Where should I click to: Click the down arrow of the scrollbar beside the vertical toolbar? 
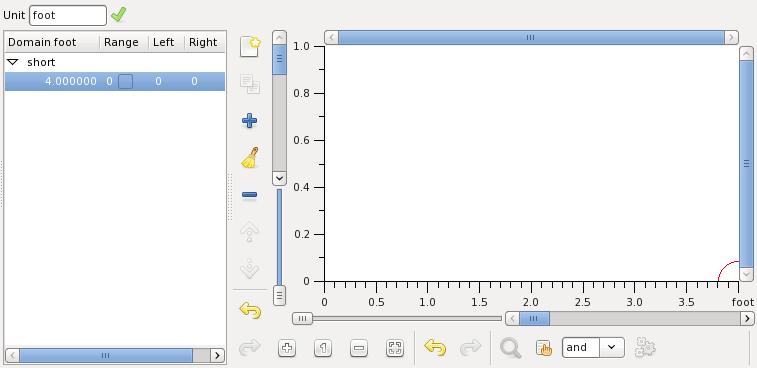click(x=280, y=178)
